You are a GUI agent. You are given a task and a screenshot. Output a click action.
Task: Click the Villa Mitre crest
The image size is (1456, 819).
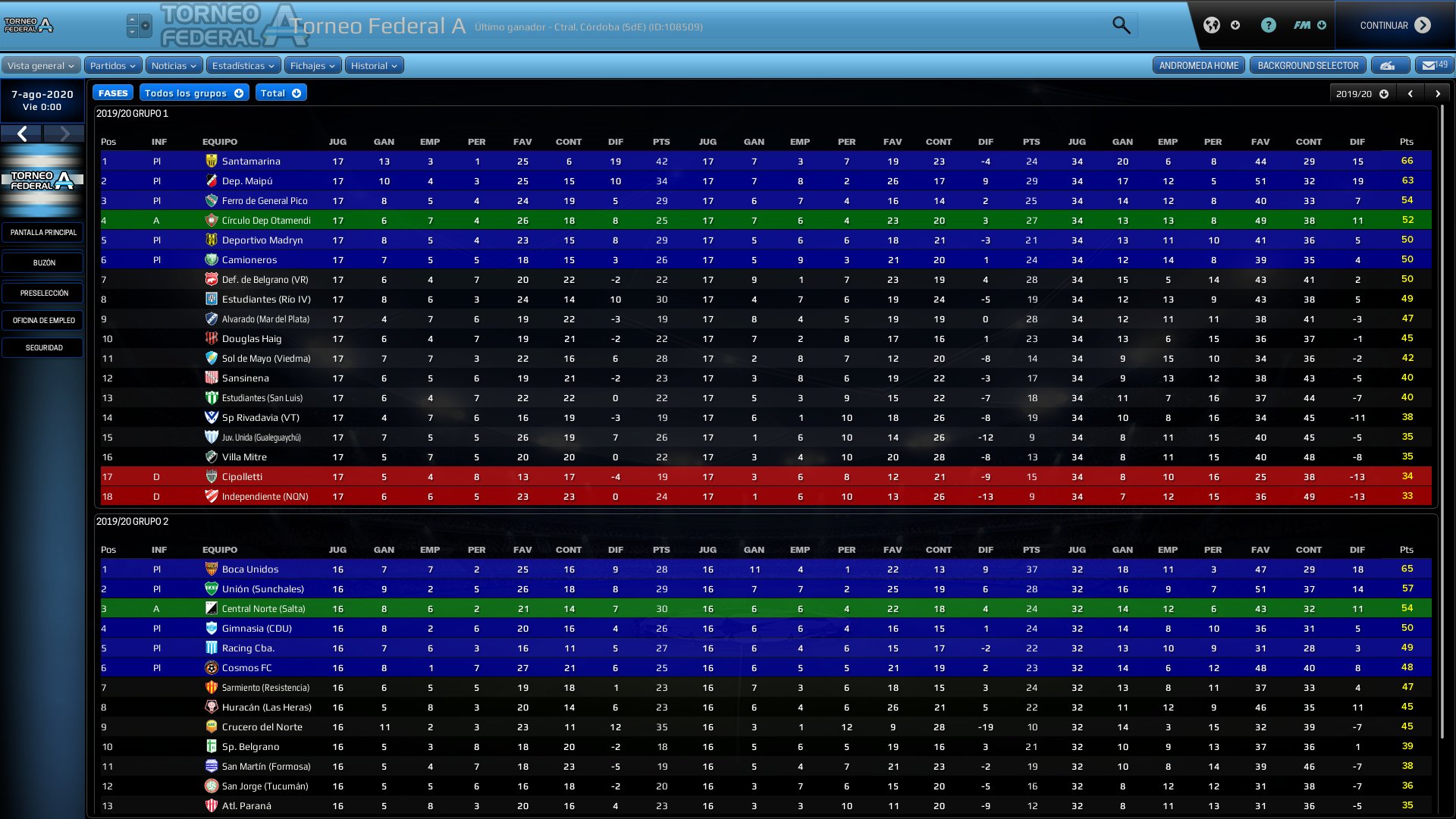pos(212,457)
